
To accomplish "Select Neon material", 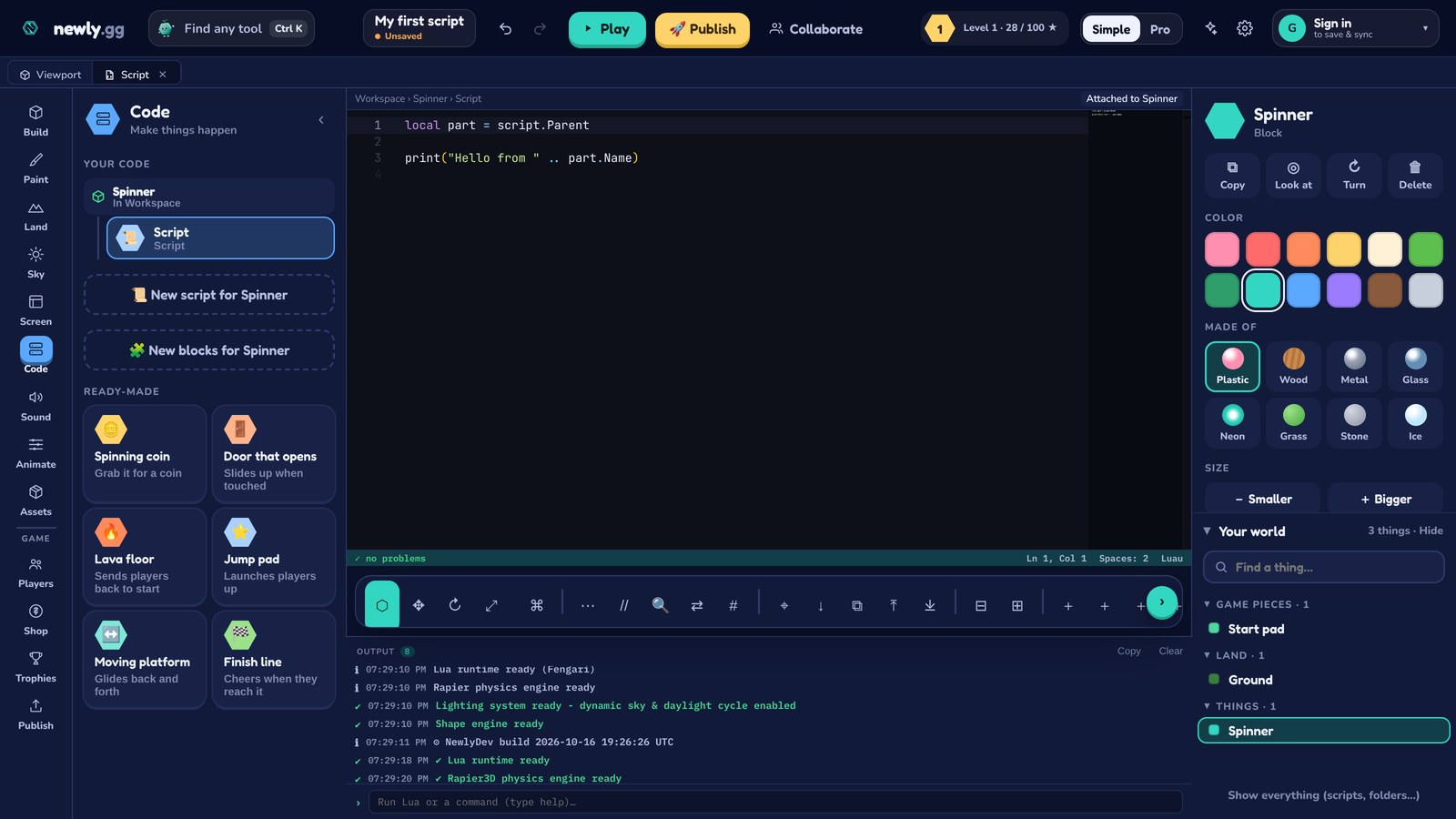I will click(1232, 423).
